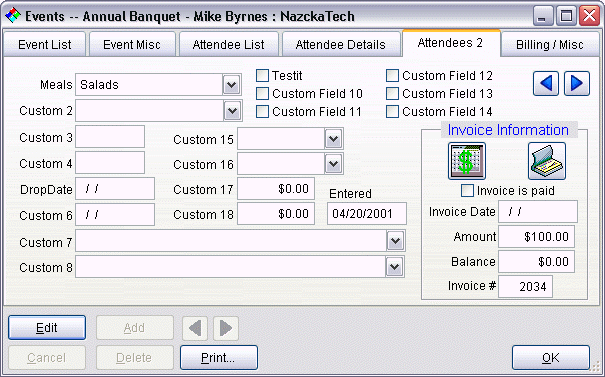The width and height of the screenshot is (605, 377).
Task: Click the dollar calendar invoice icon
Action: pyautogui.click(x=467, y=161)
